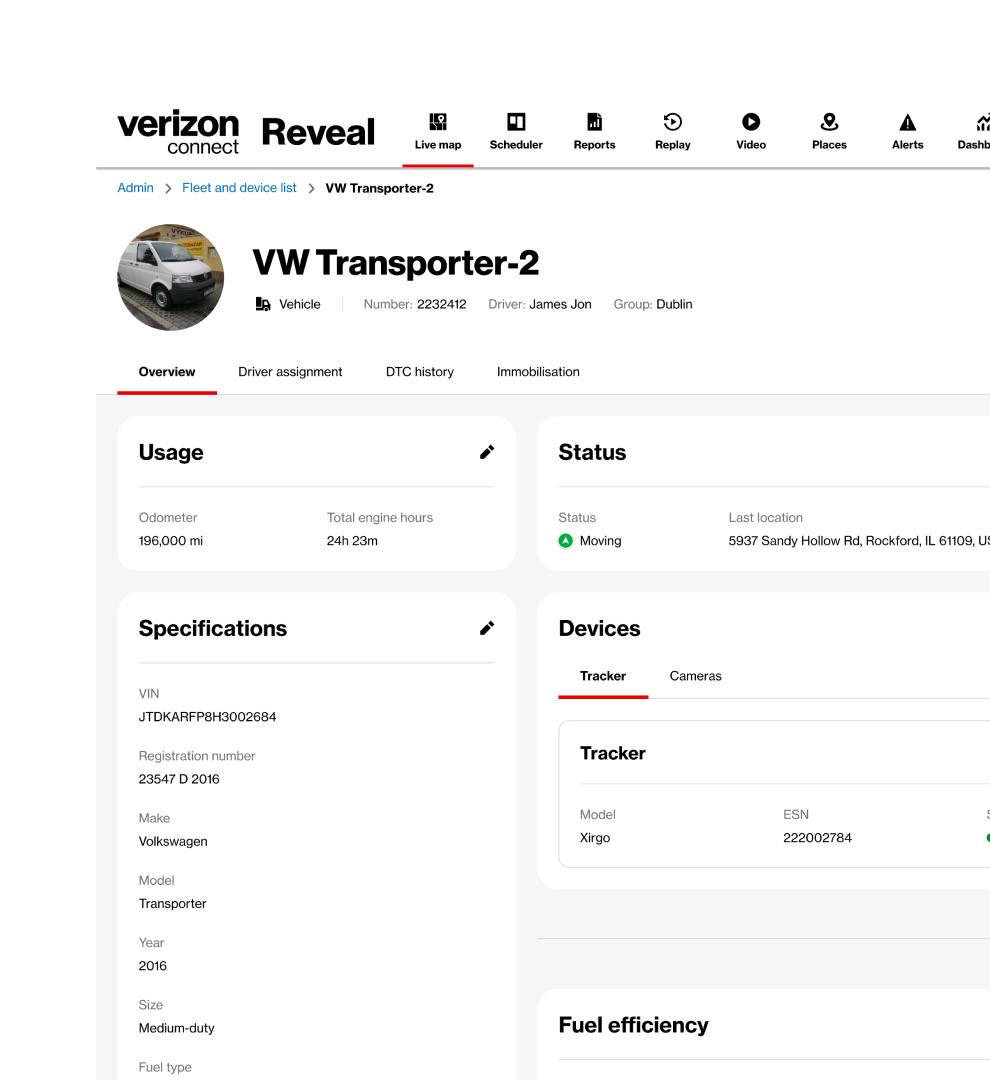
Task: Open the Replay icon
Action: 673,122
